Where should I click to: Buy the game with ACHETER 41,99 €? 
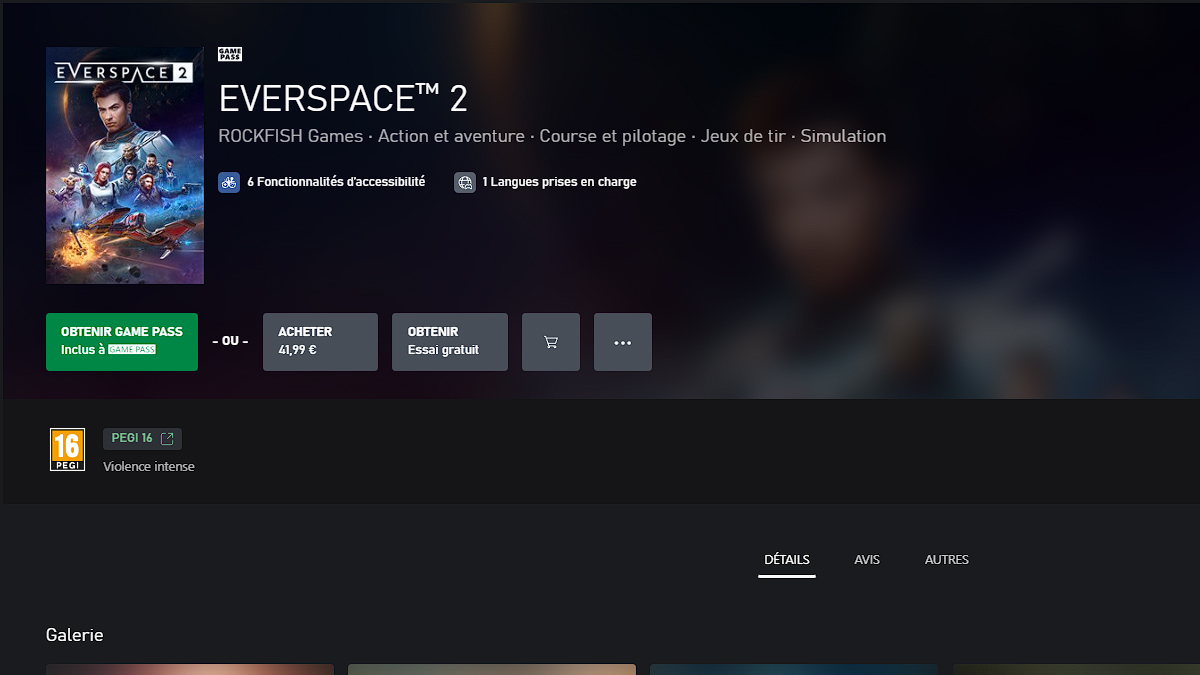[x=320, y=340]
